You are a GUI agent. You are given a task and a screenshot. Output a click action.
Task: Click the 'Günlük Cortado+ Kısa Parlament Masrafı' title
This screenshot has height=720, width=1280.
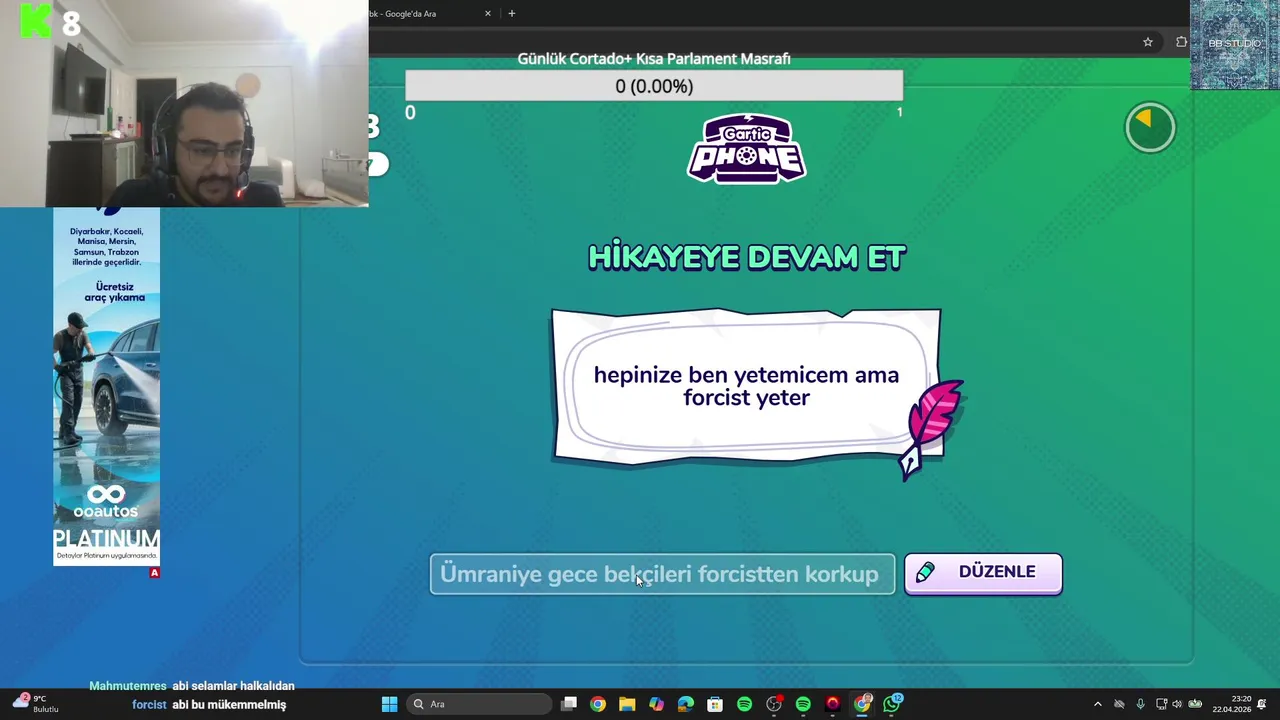(x=654, y=59)
